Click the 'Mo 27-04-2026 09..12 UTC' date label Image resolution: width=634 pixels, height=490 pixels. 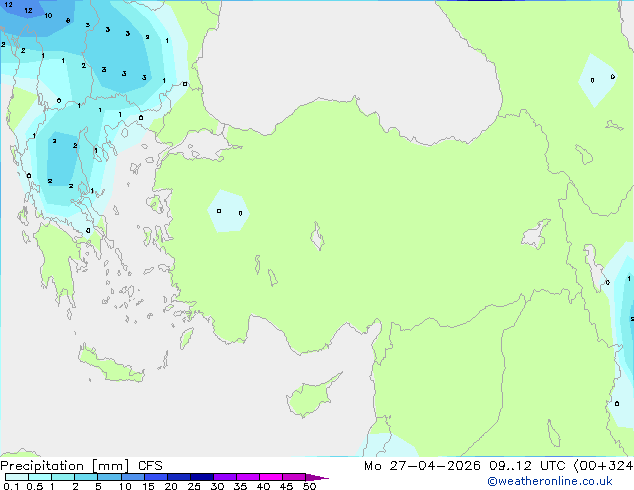tap(464, 466)
